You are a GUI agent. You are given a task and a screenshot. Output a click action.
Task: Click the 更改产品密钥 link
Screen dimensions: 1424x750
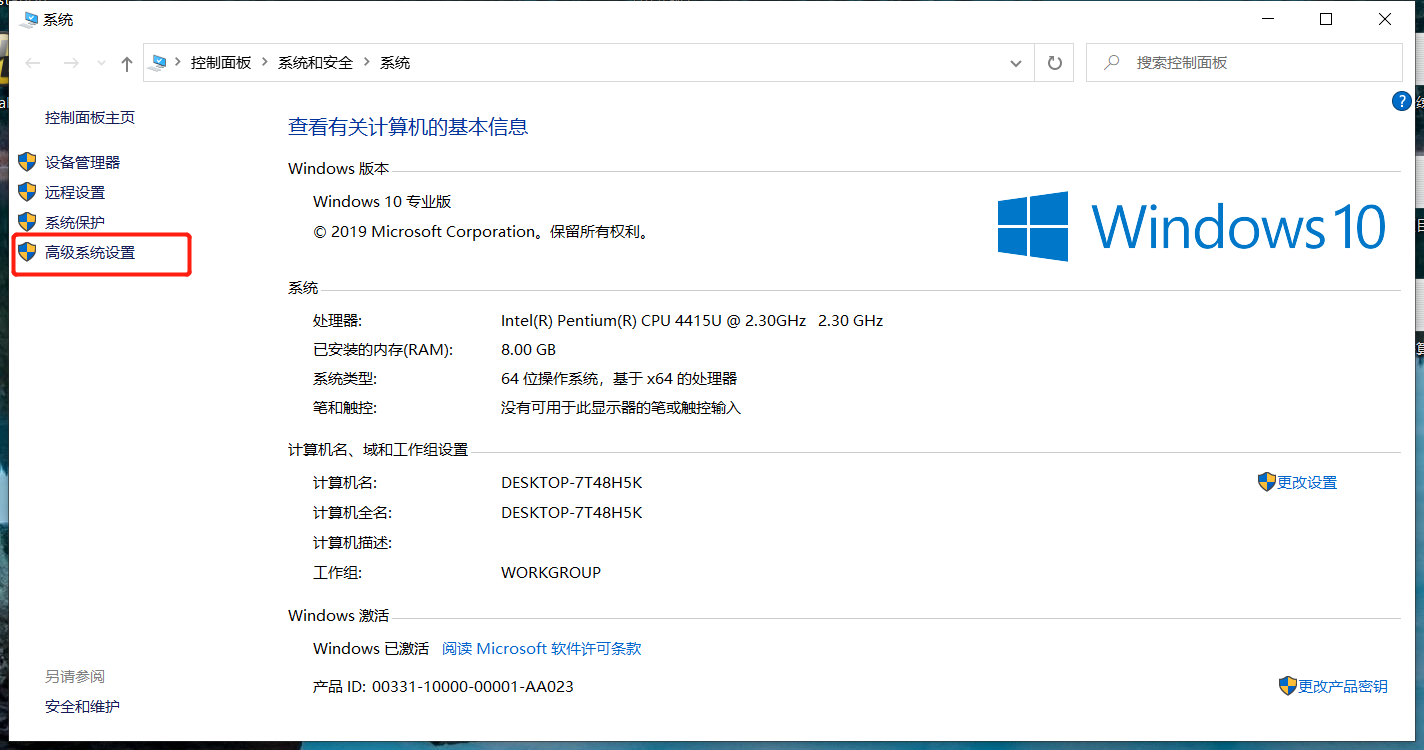1343,686
